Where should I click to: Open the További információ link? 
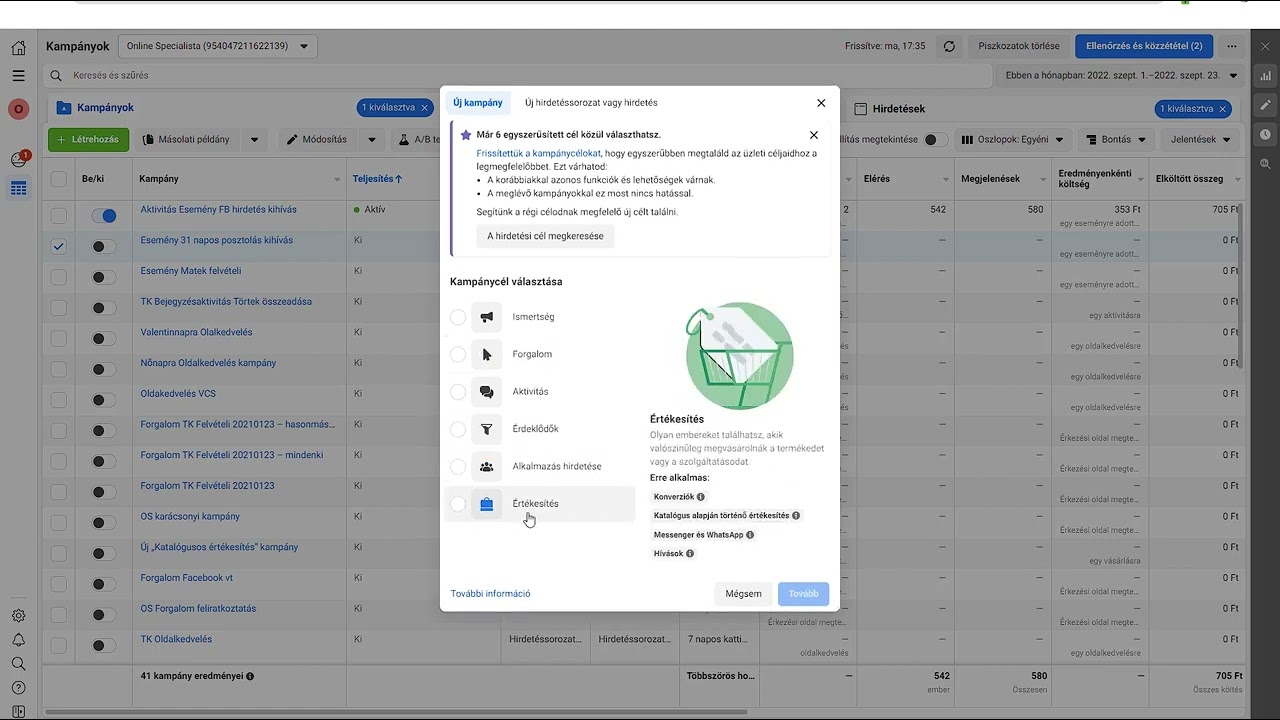pyautogui.click(x=490, y=594)
